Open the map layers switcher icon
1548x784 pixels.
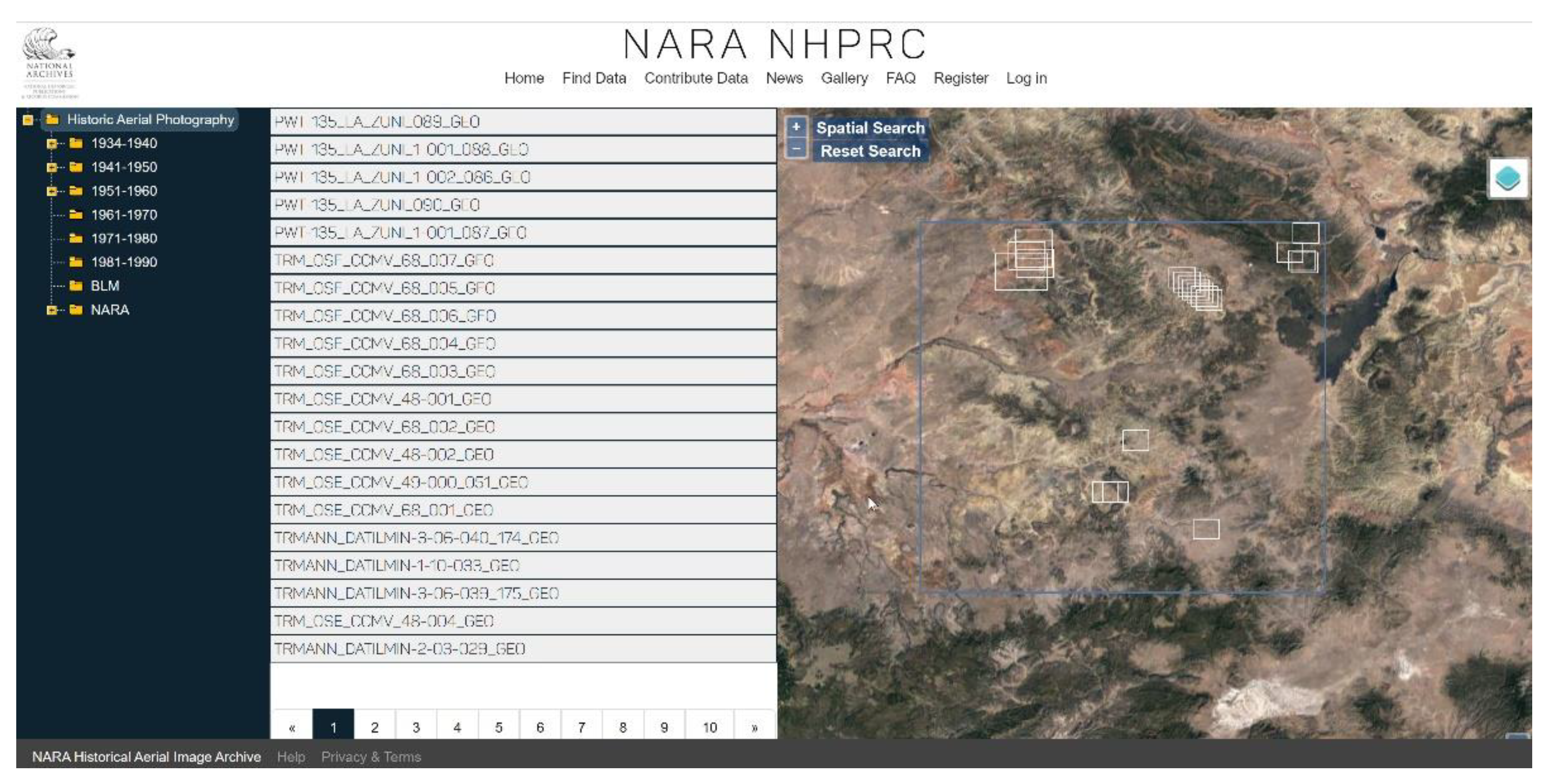click(1508, 178)
